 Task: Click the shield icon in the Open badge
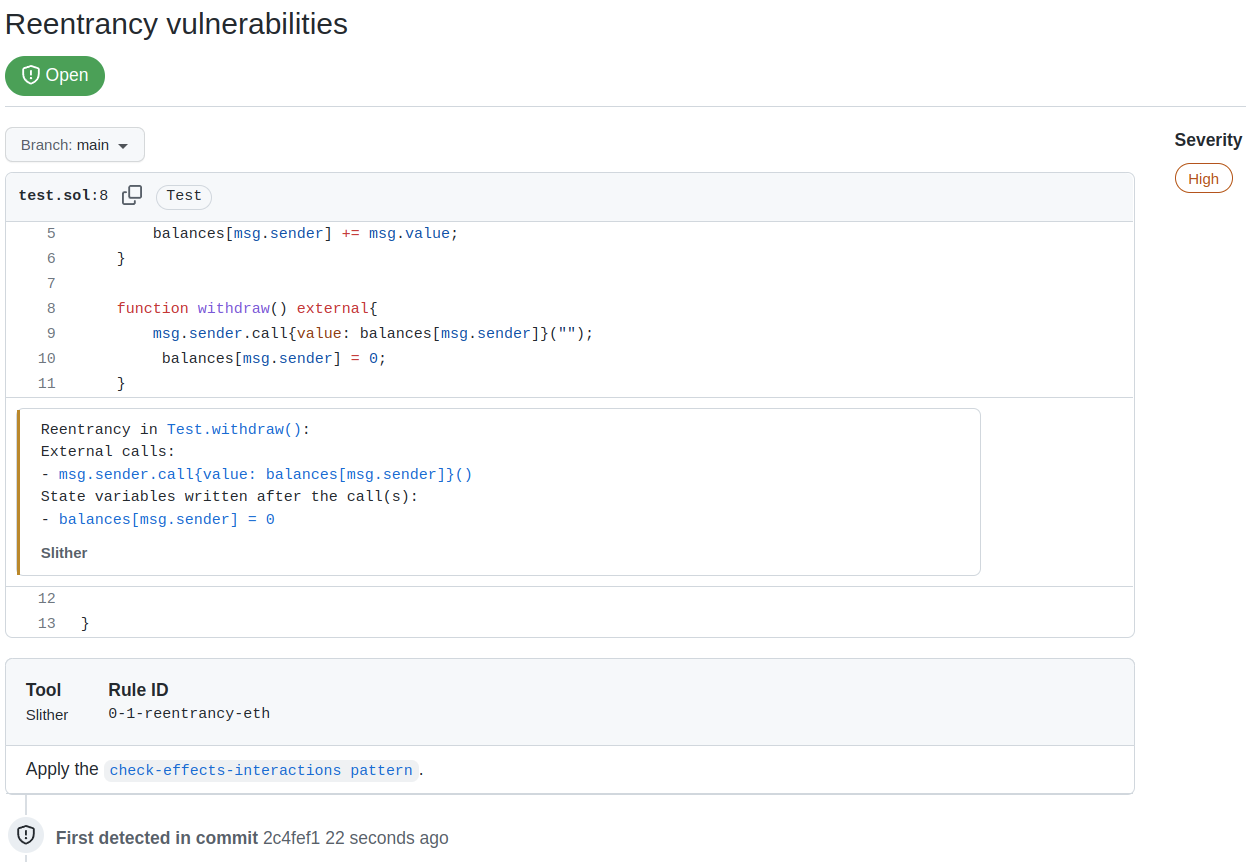pyautogui.click(x=30, y=76)
